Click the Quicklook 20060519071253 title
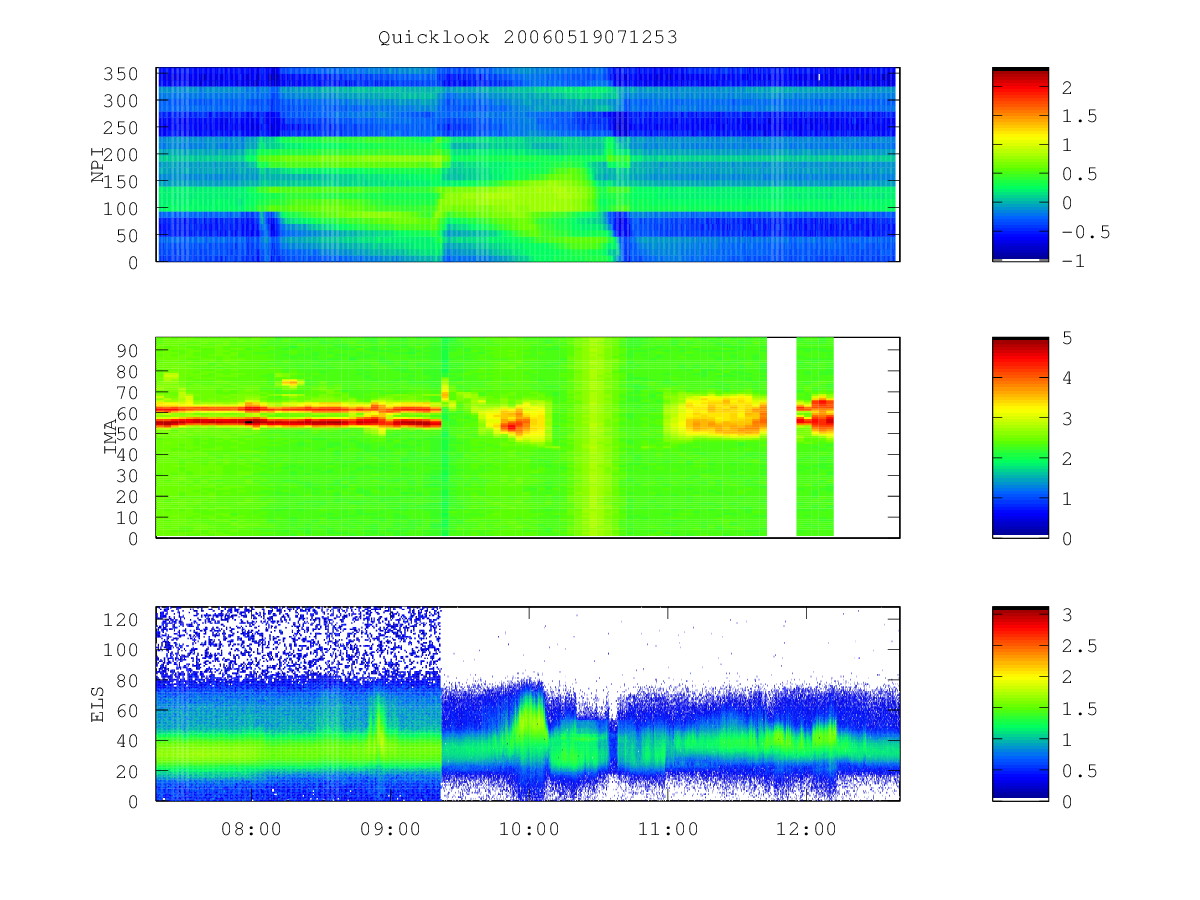This screenshot has height=900, width=1200. point(528,38)
